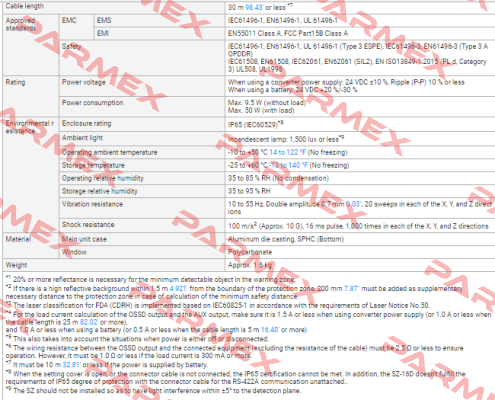The width and height of the screenshot is (495, 400).
Task: Click the 7.87" conversion in footnote 2
Action: coord(352,288)
